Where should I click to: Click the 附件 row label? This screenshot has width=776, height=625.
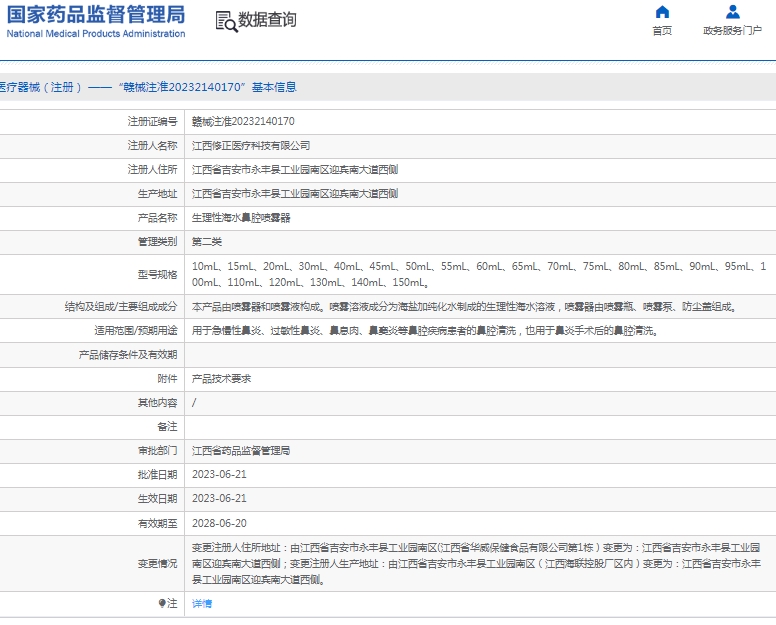(167, 379)
